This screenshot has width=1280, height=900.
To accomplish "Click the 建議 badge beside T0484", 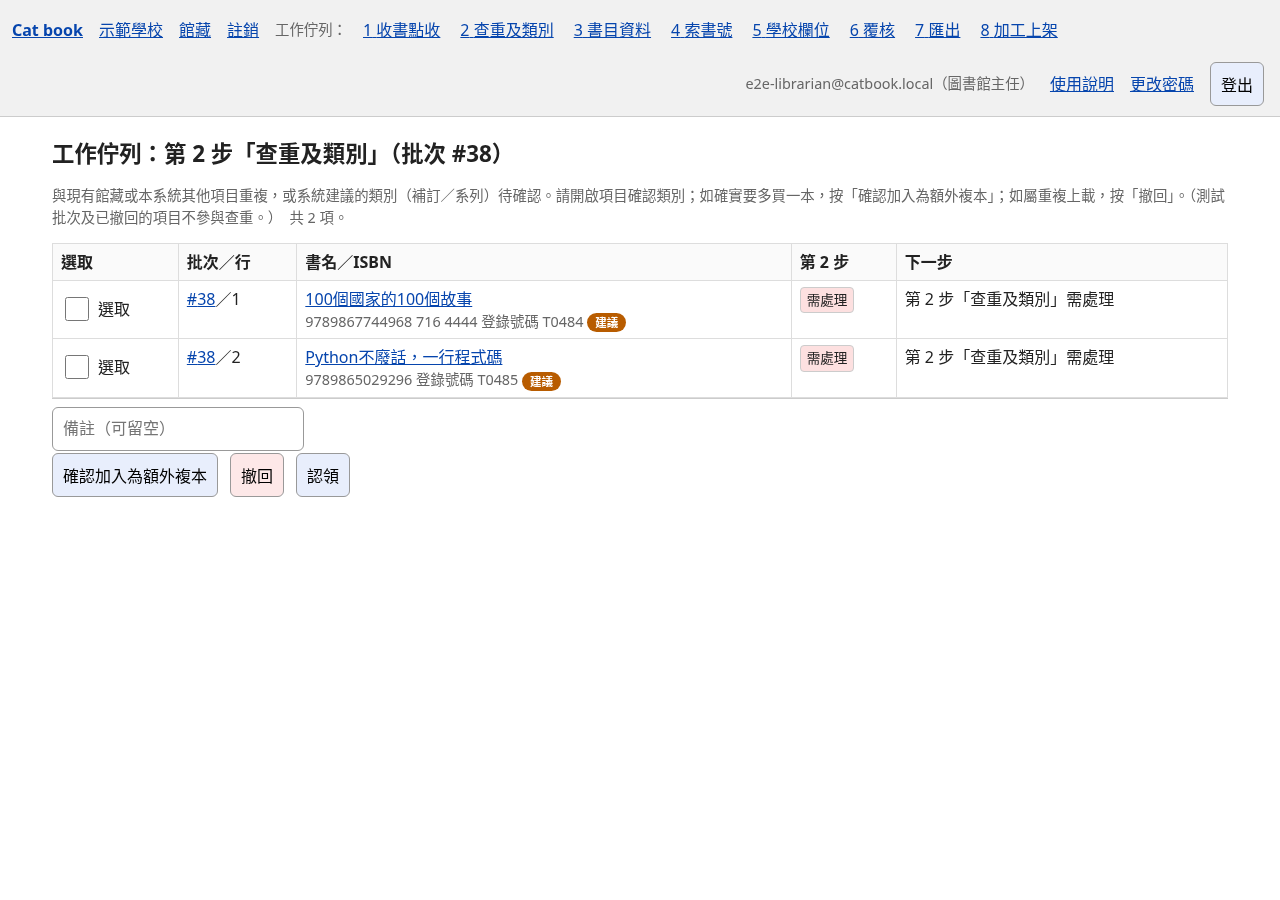I will [x=606, y=322].
